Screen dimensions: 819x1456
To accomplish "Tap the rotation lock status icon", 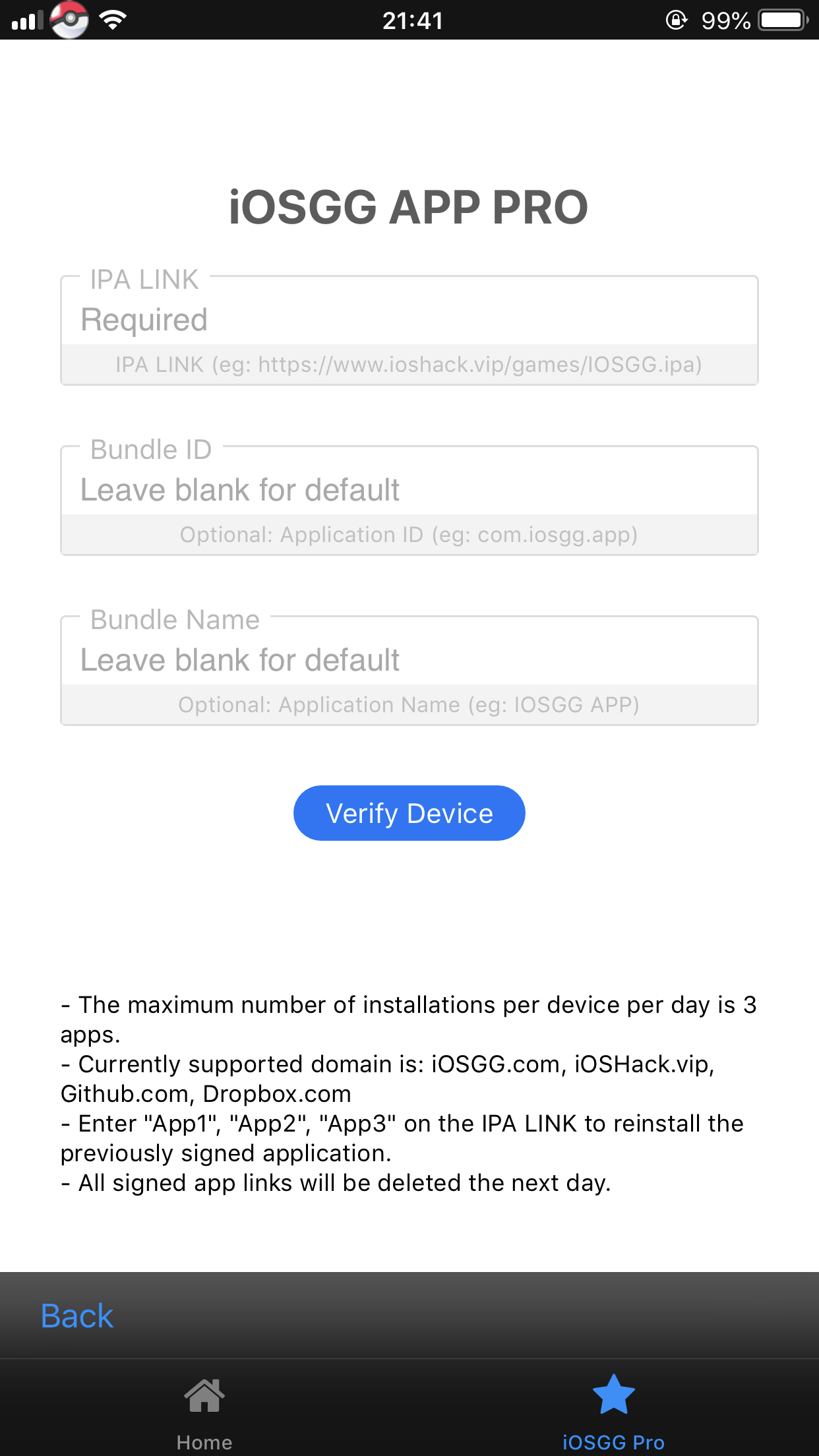I will [676, 20].
